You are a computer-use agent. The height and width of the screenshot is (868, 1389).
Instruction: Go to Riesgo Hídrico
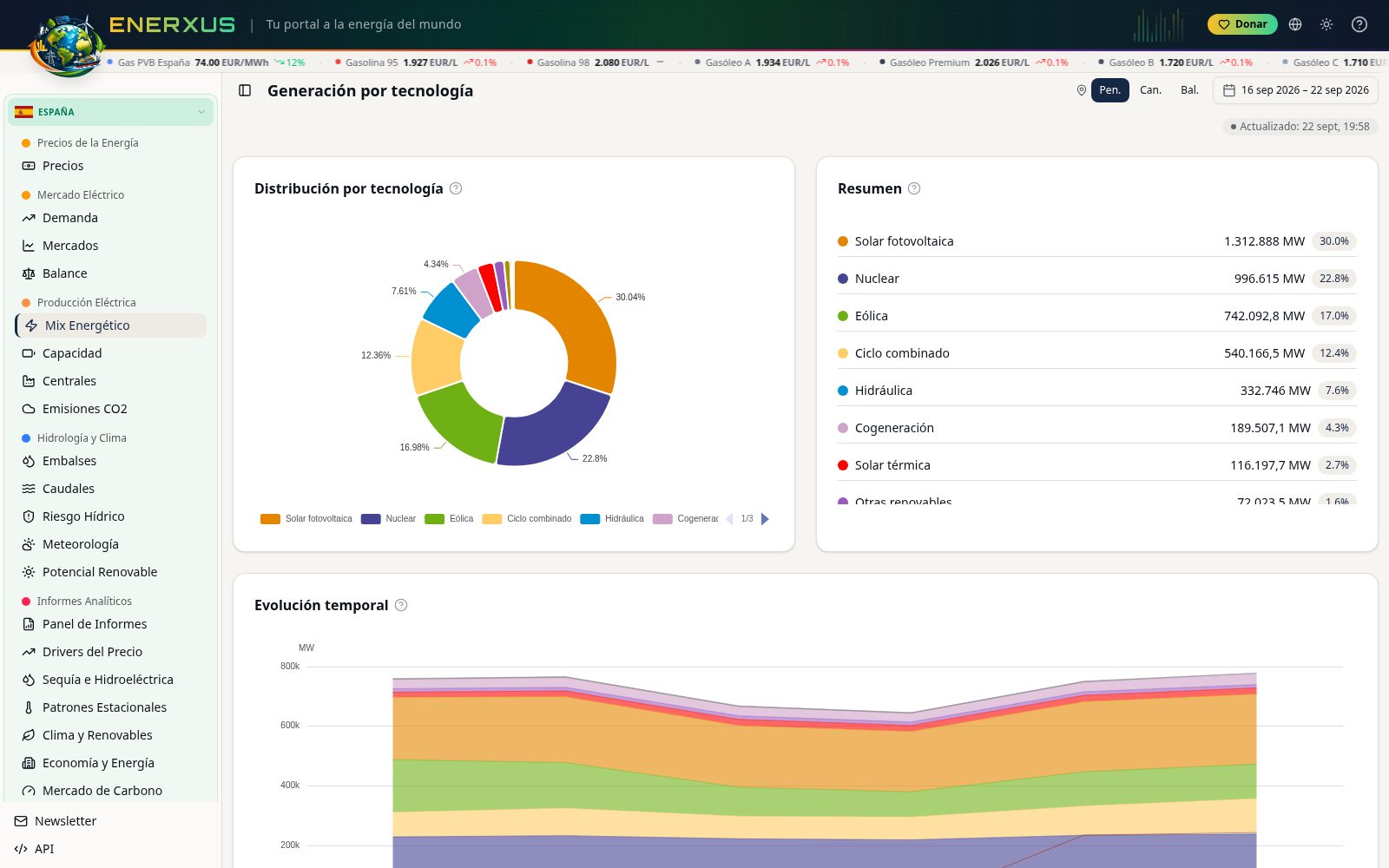[x=111, y=516]
